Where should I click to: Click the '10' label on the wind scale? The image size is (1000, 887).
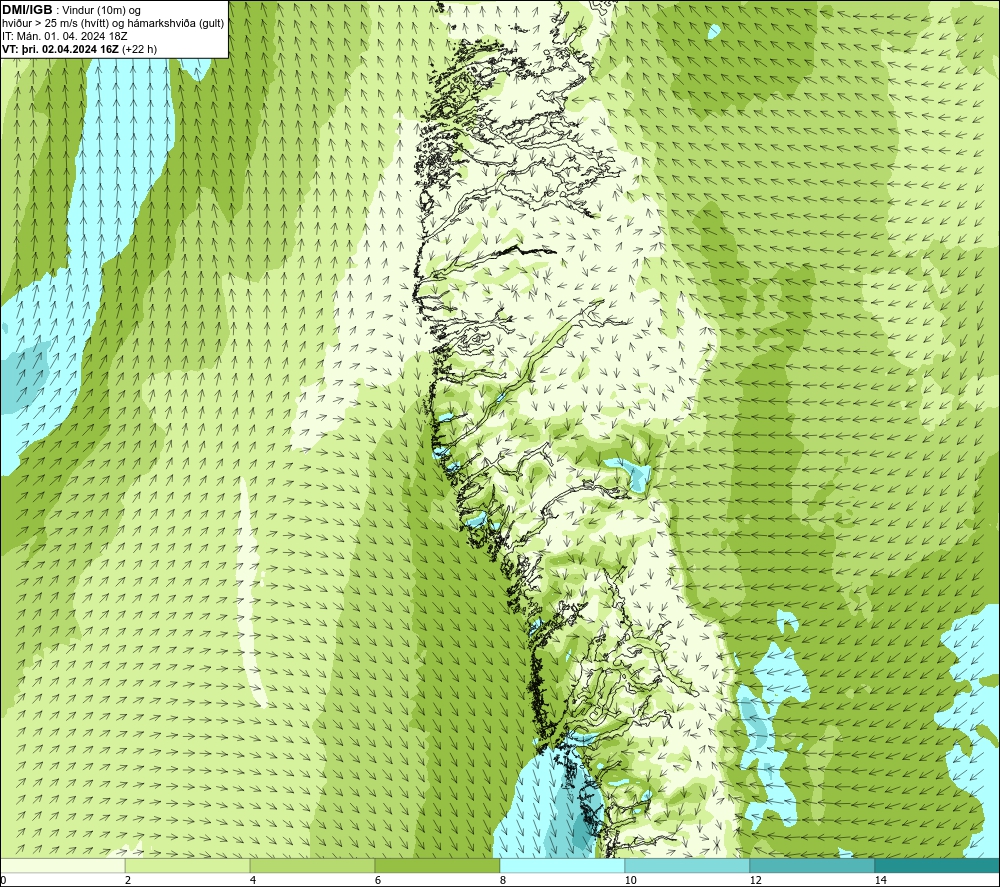(630, 881)
